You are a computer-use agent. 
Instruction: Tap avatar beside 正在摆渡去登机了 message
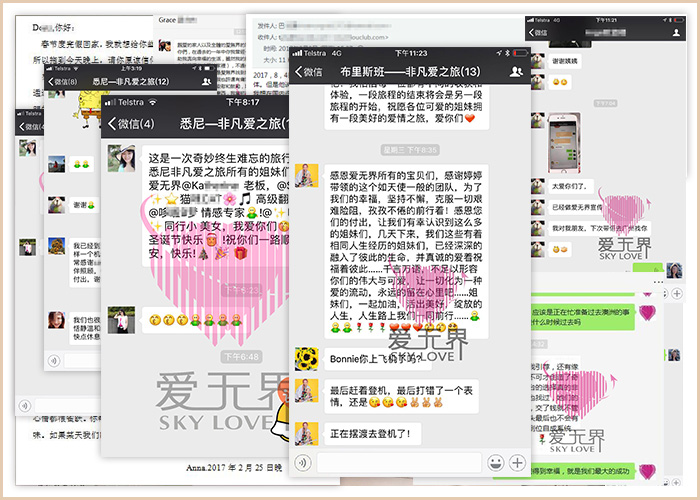click(306, 433)
